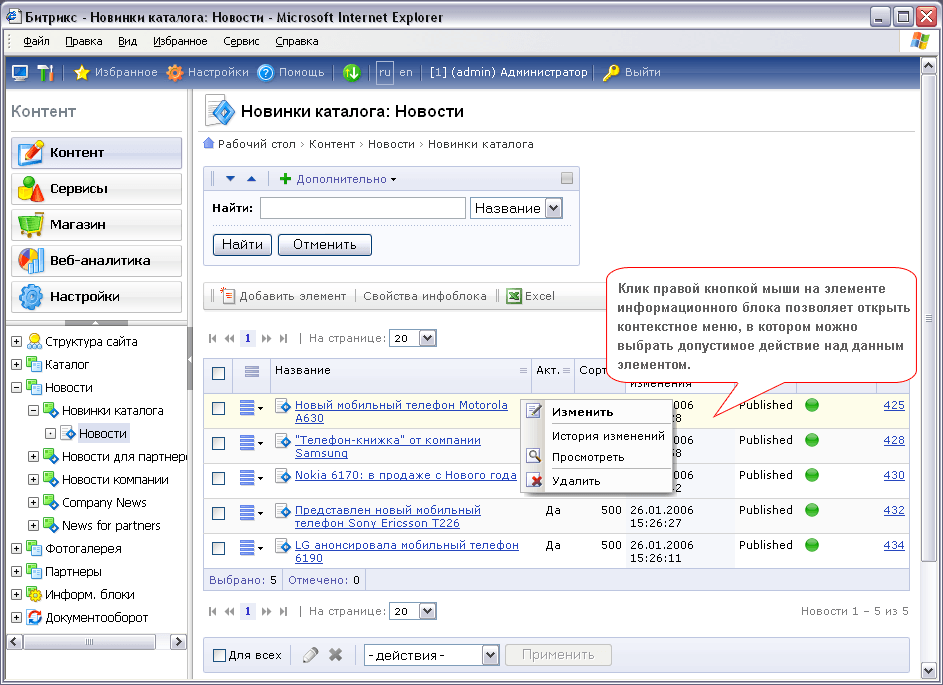Click the green update arrows icon
Screen dimensions: 943x685
click(x=351, y=73)
